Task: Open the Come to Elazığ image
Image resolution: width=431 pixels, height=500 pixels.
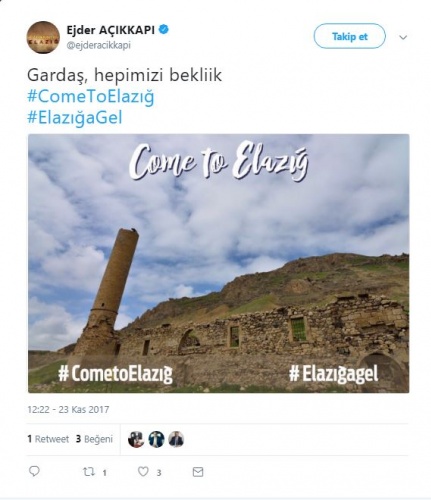Action: [x=219, y=263]
